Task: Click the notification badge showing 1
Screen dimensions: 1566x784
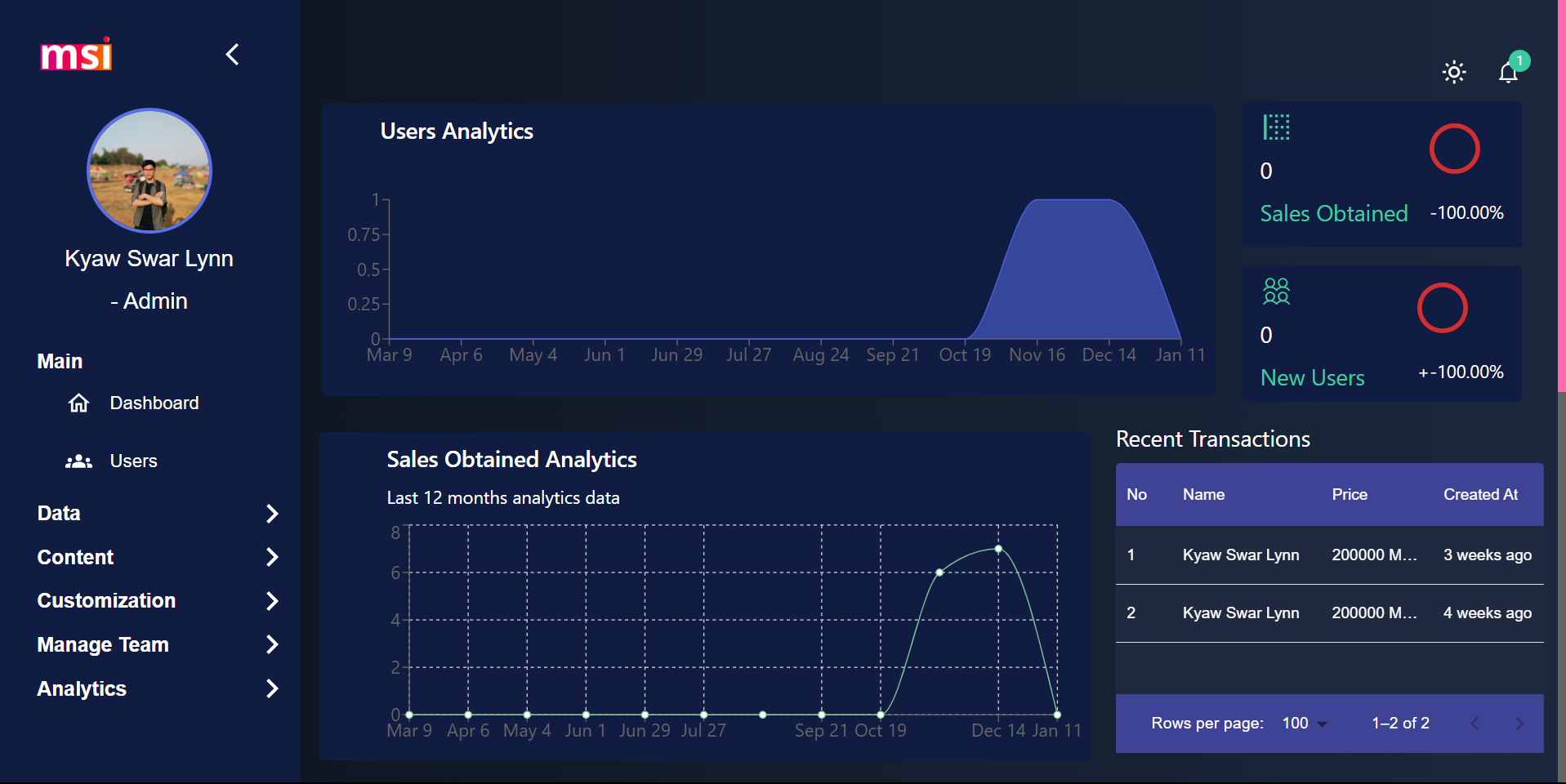Action: click(x=1519, y=60)
